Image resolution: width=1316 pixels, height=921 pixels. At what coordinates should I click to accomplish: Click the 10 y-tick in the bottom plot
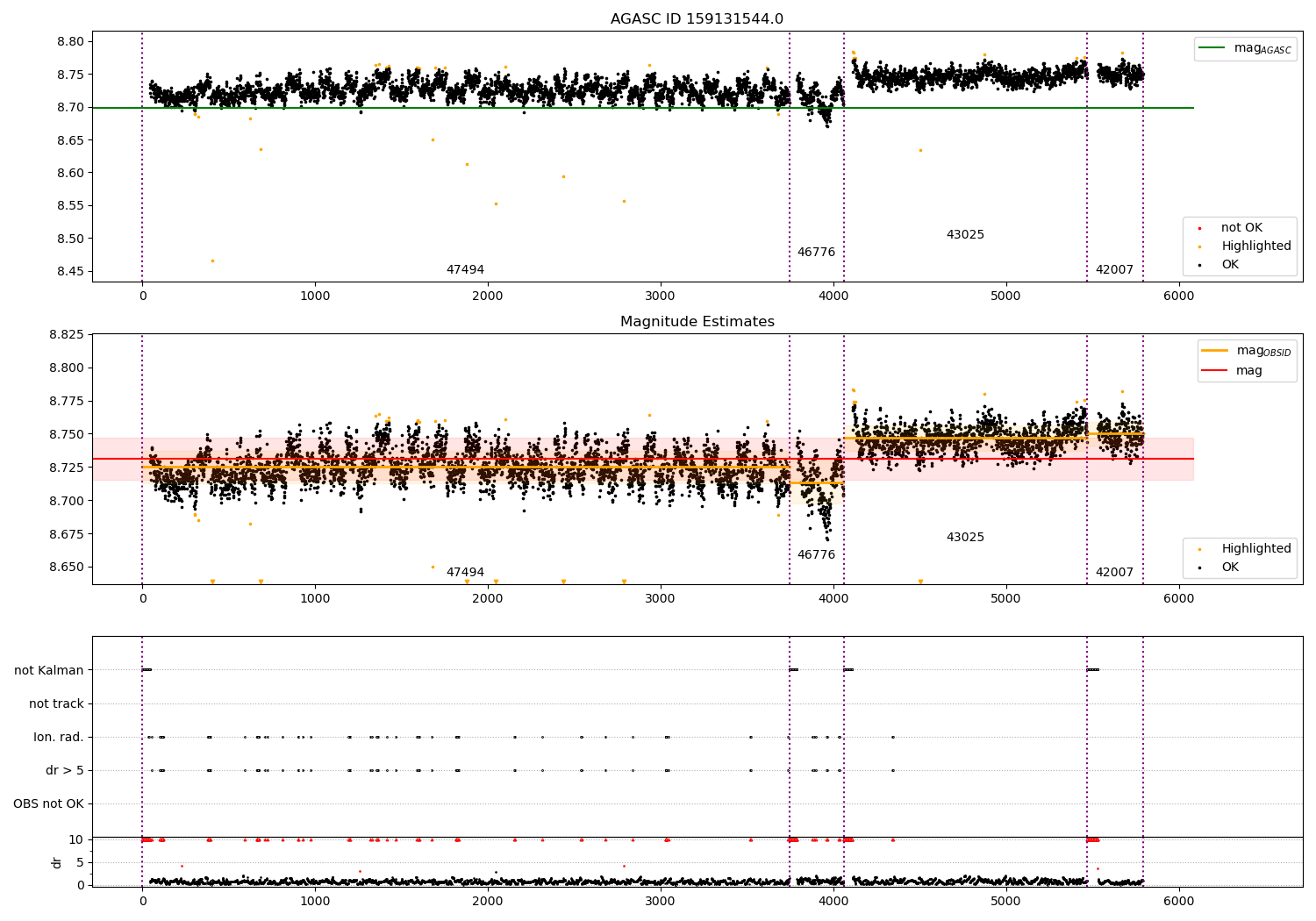[x=76, y=840]
